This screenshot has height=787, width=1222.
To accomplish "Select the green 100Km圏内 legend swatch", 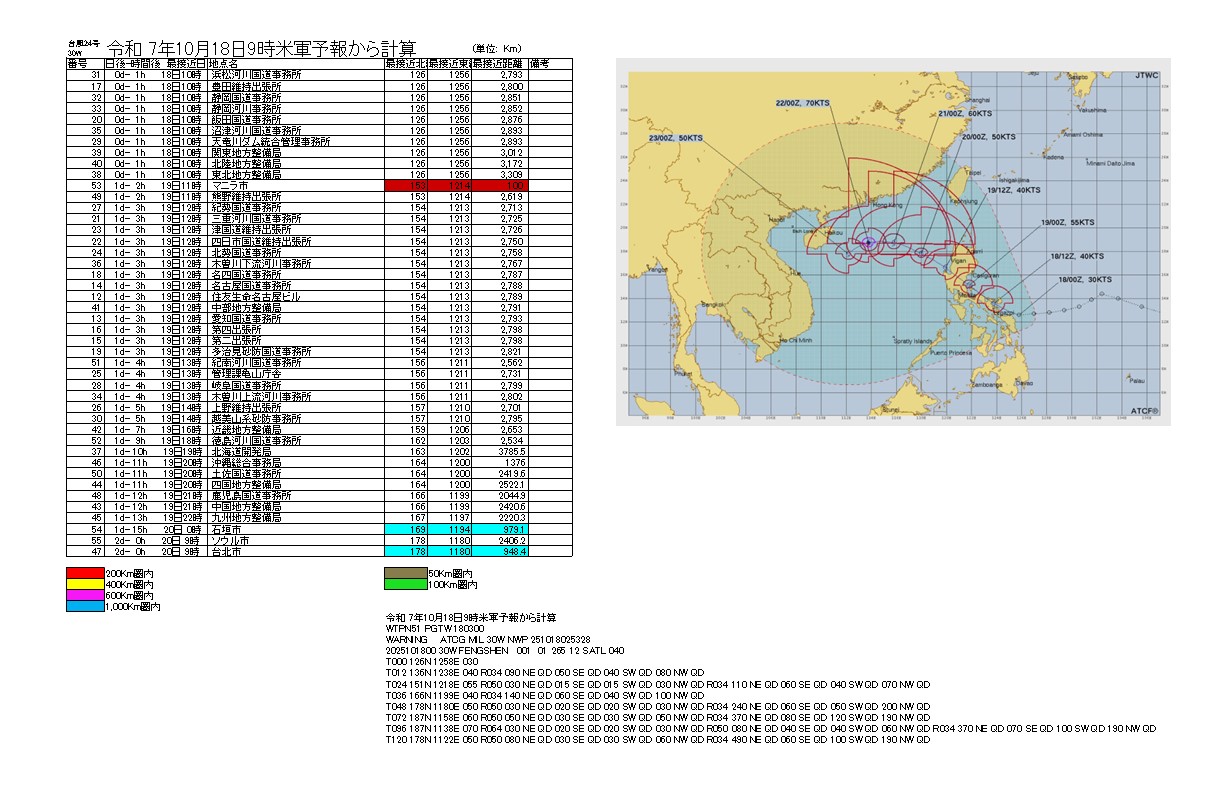I will point(406,584).
